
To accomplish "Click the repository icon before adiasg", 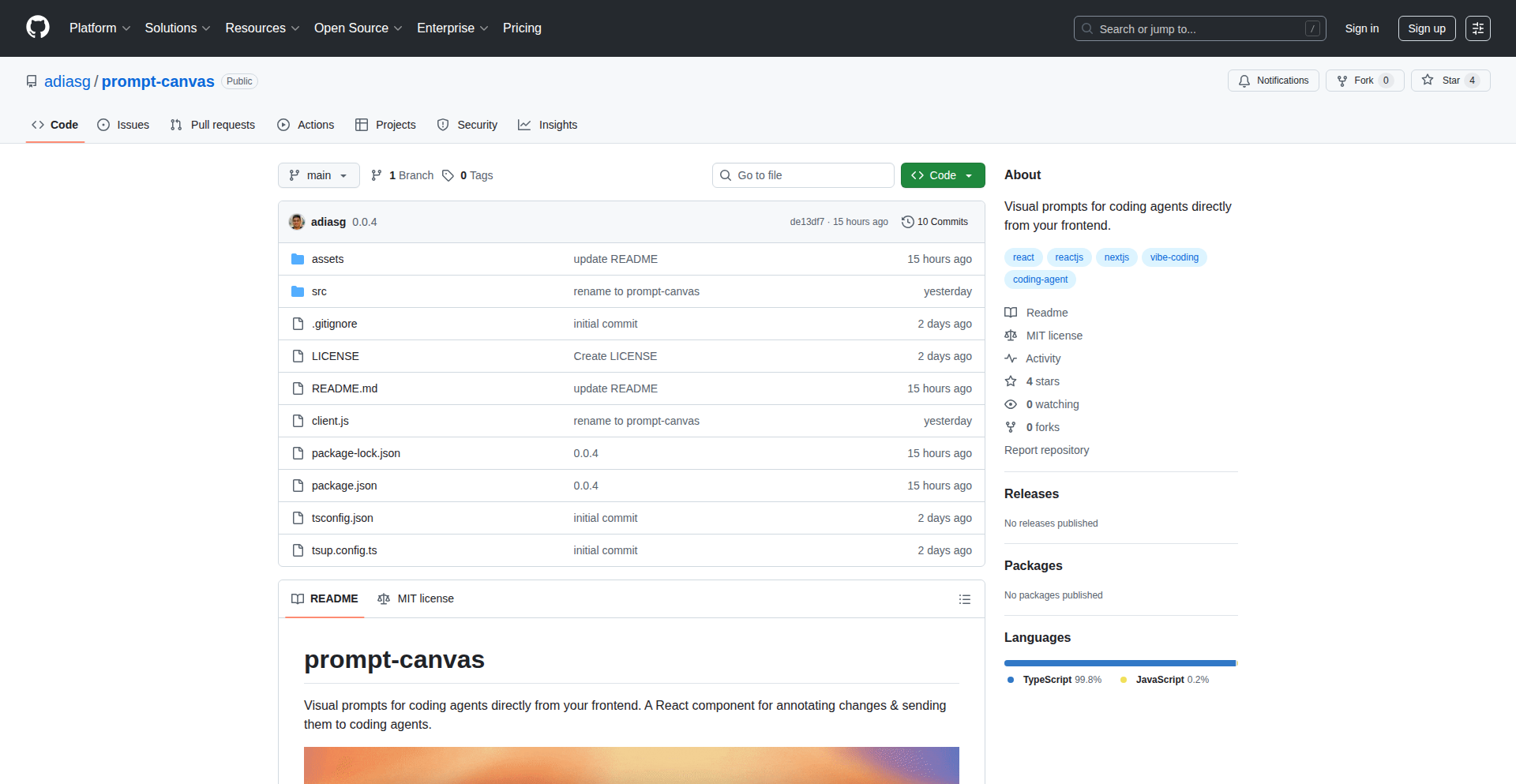I will click(x=32, y=81).
